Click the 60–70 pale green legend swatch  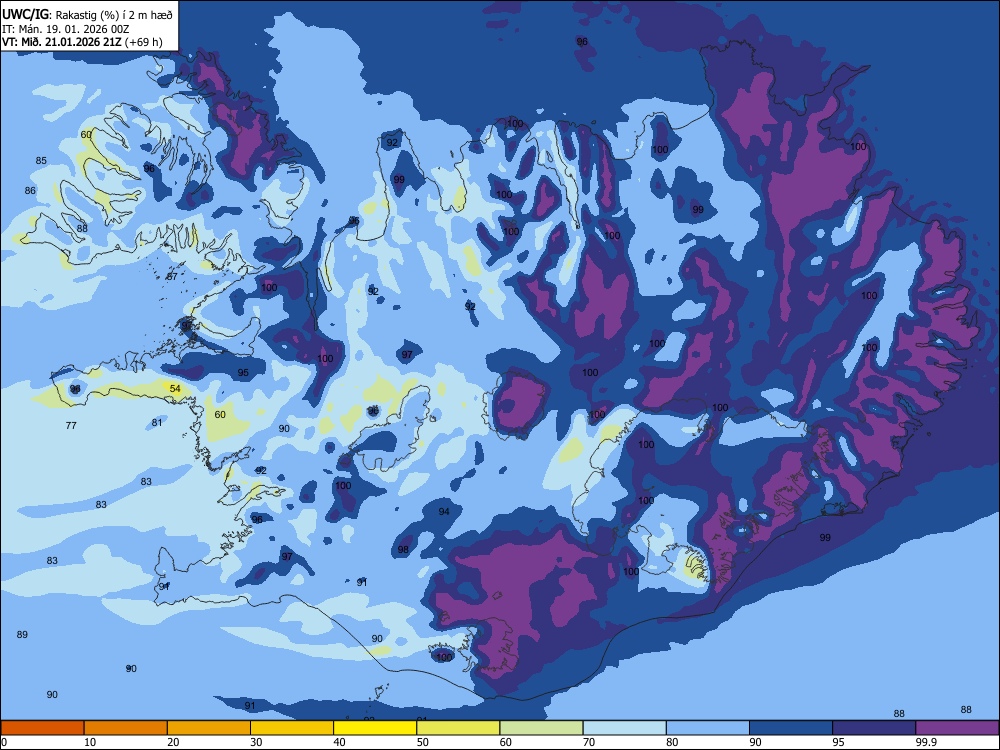541,728
